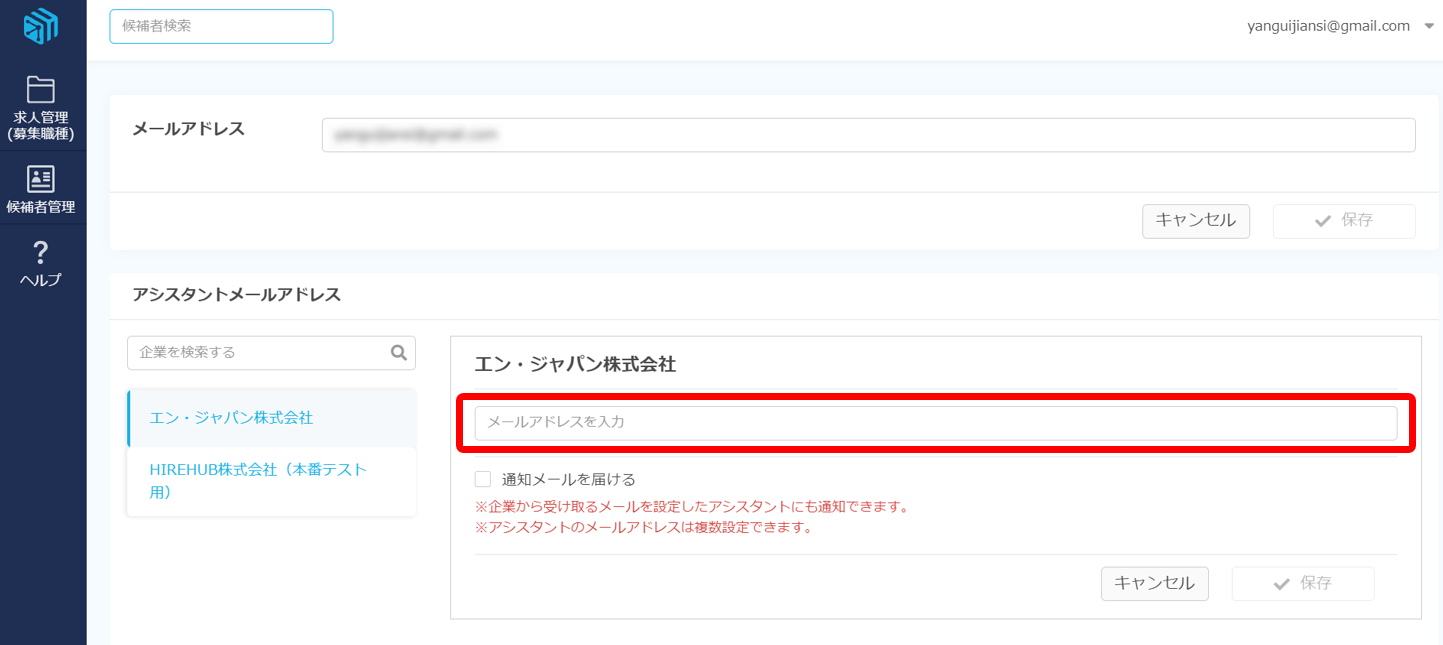Click the メールアドレスを入力 text field
The image size is (1443, 645).
pyautogui.click(x=935, y=423)
